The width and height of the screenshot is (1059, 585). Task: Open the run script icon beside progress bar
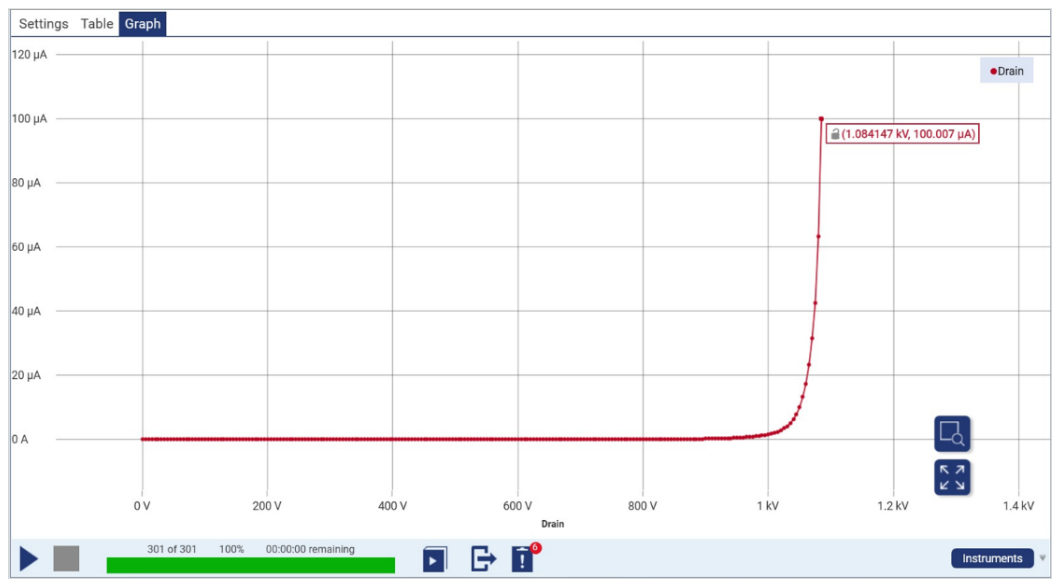pos(435,559)
